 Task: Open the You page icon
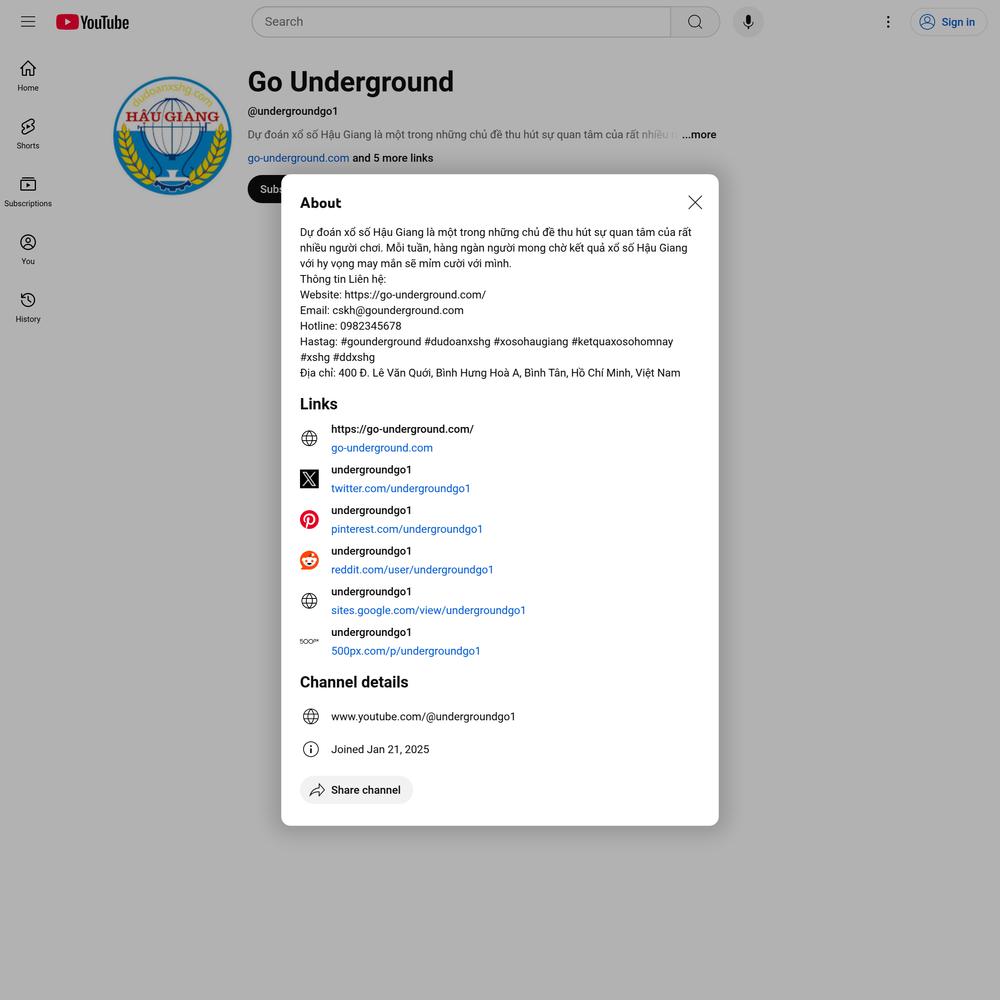pyautogui.click(x=28, y=249)
